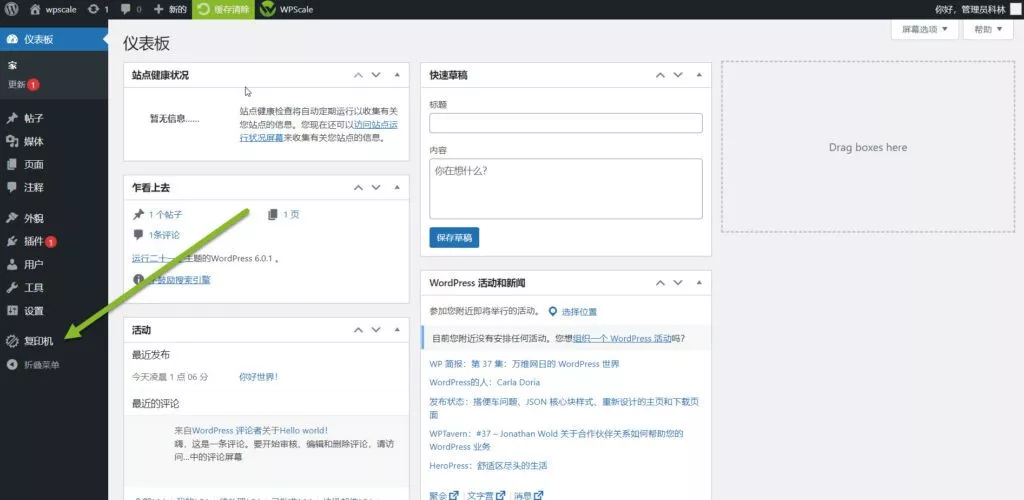Open the comments bubble showing 0
This screenshot has height=500, width=1024.
coord(131,10)
